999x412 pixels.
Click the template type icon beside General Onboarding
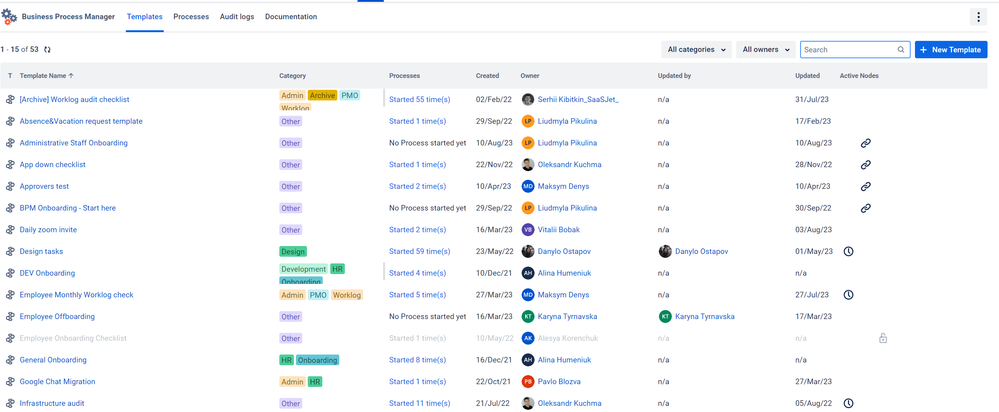click(10, 360)
